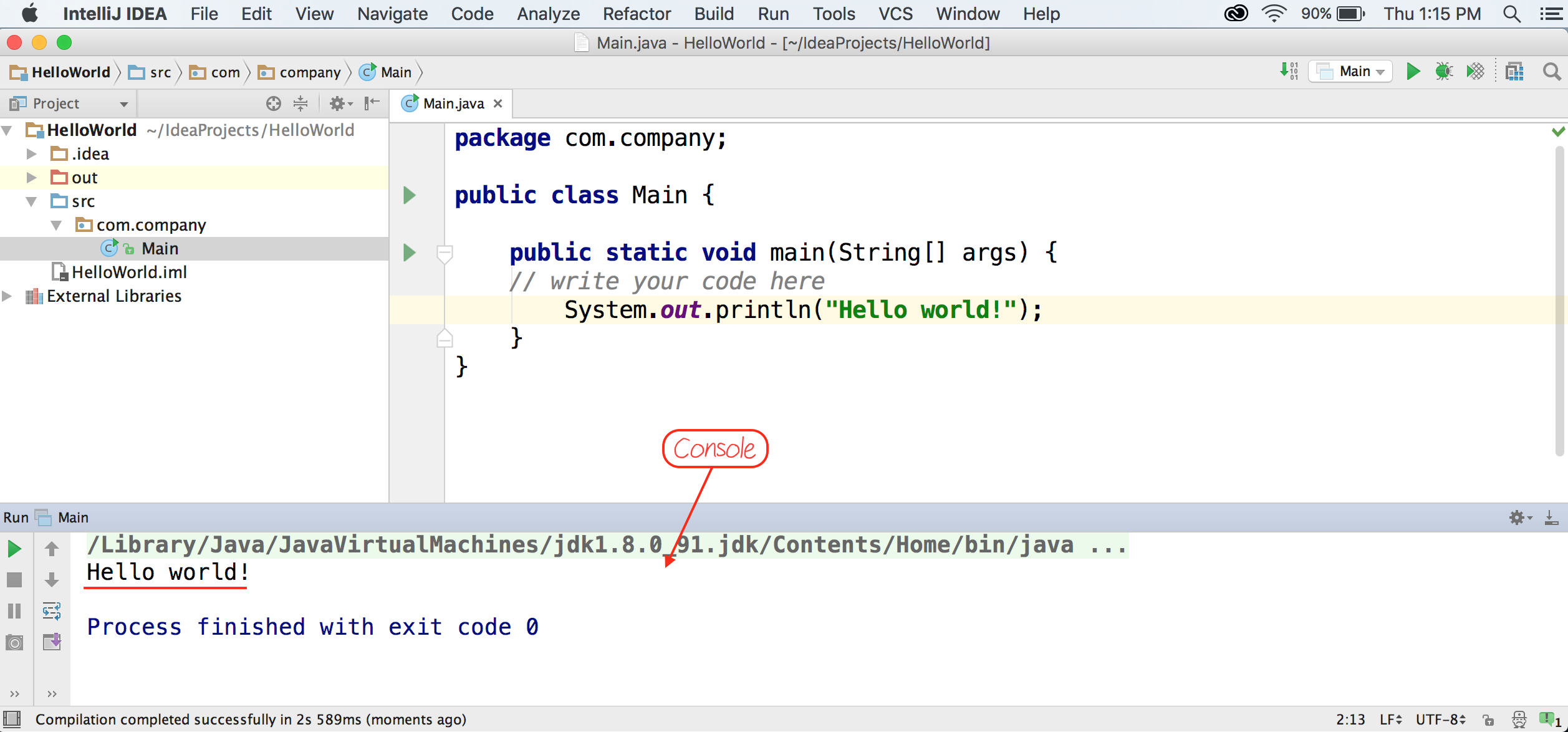Image resolution: width=1568 pixels, height=732 pixels.
Task: Click Scroll from Source target icon
Action: coord(273,104)
